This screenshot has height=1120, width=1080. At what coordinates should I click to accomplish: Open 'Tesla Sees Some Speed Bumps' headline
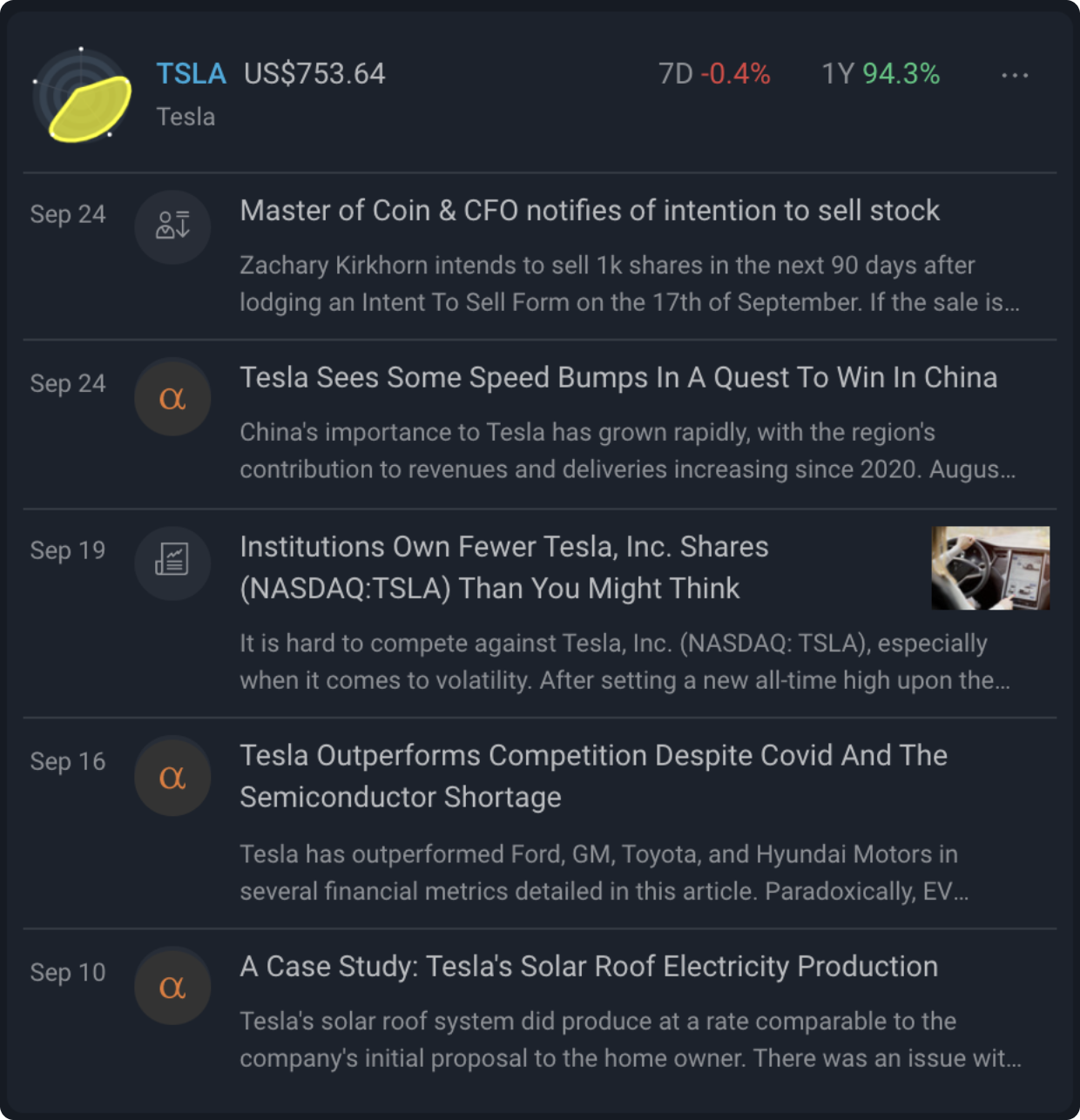[x=618, y=378]
